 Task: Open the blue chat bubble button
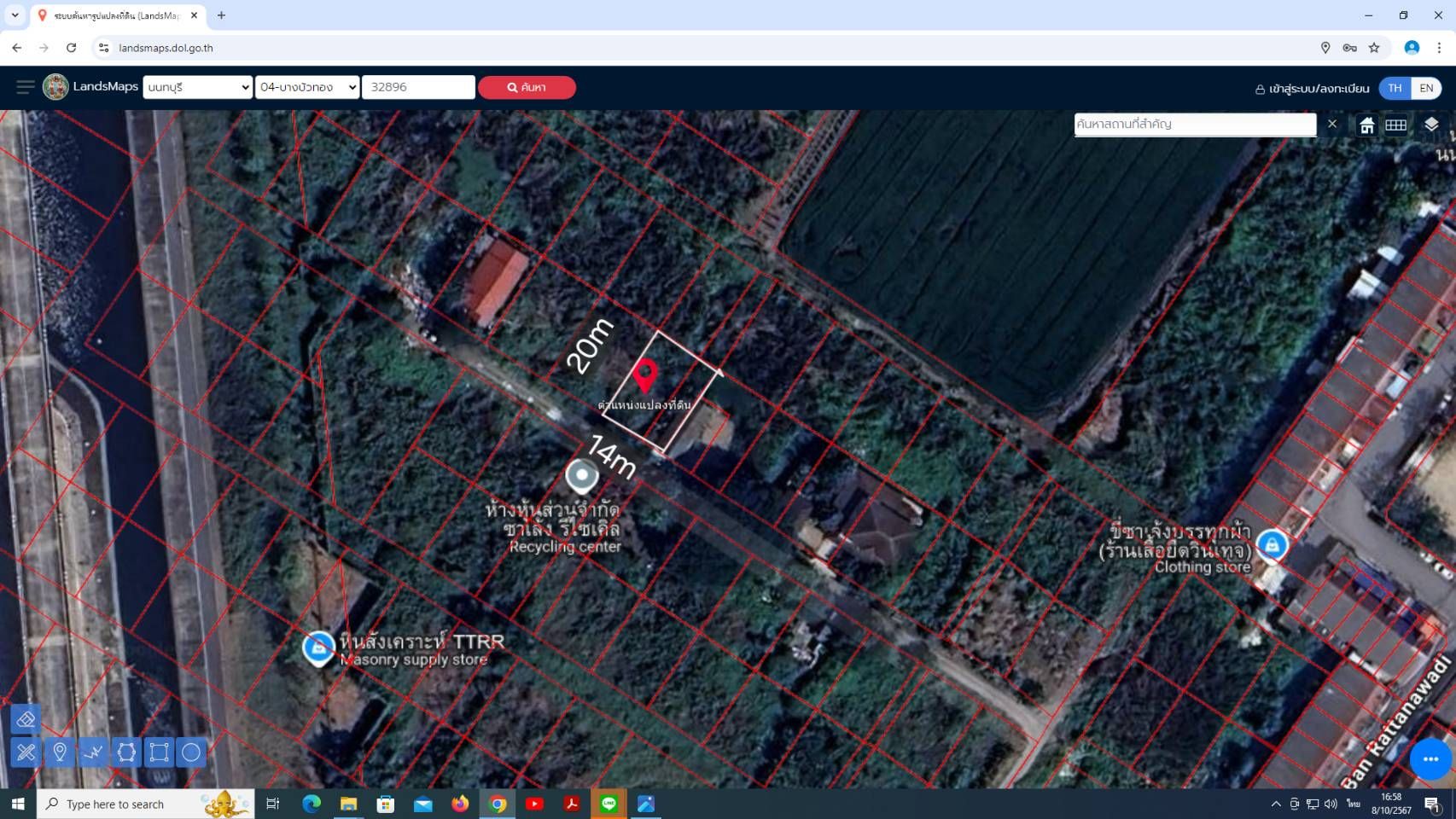coord(1430,758)
